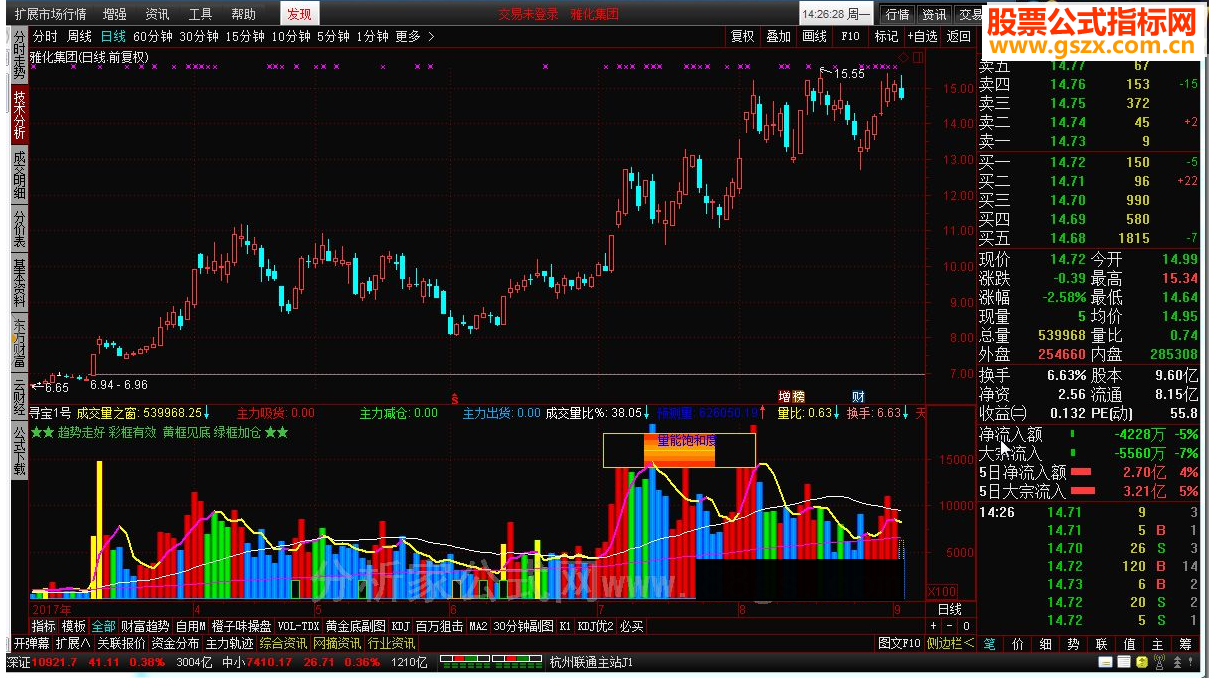
Task: Click the 叠加 toolbar button
Action: pyautogui.click(x=779, y=37)
